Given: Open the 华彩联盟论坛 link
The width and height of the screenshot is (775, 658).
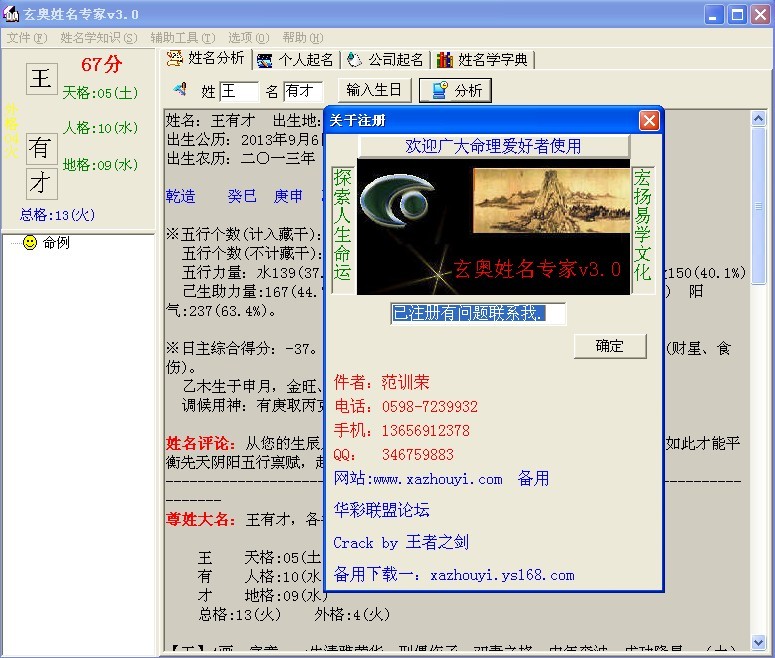Looking at the screenshot, I should pos(381,510).
